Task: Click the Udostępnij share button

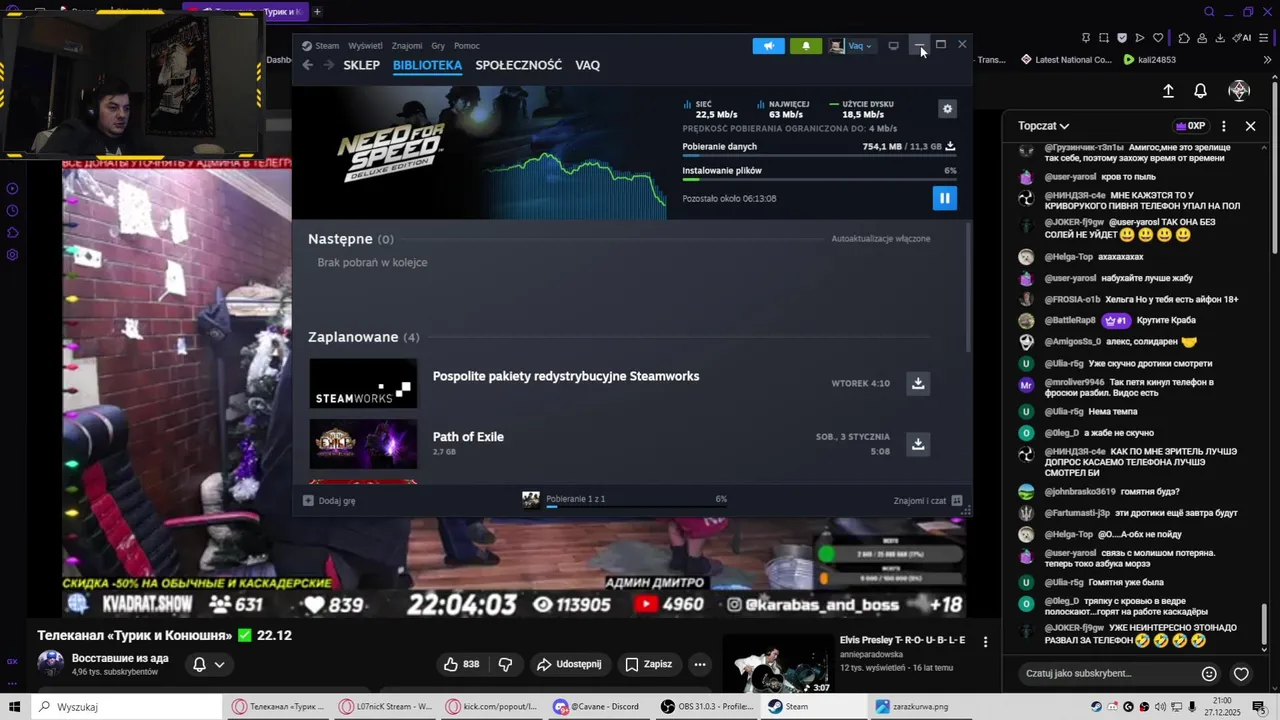Action: 569,664
